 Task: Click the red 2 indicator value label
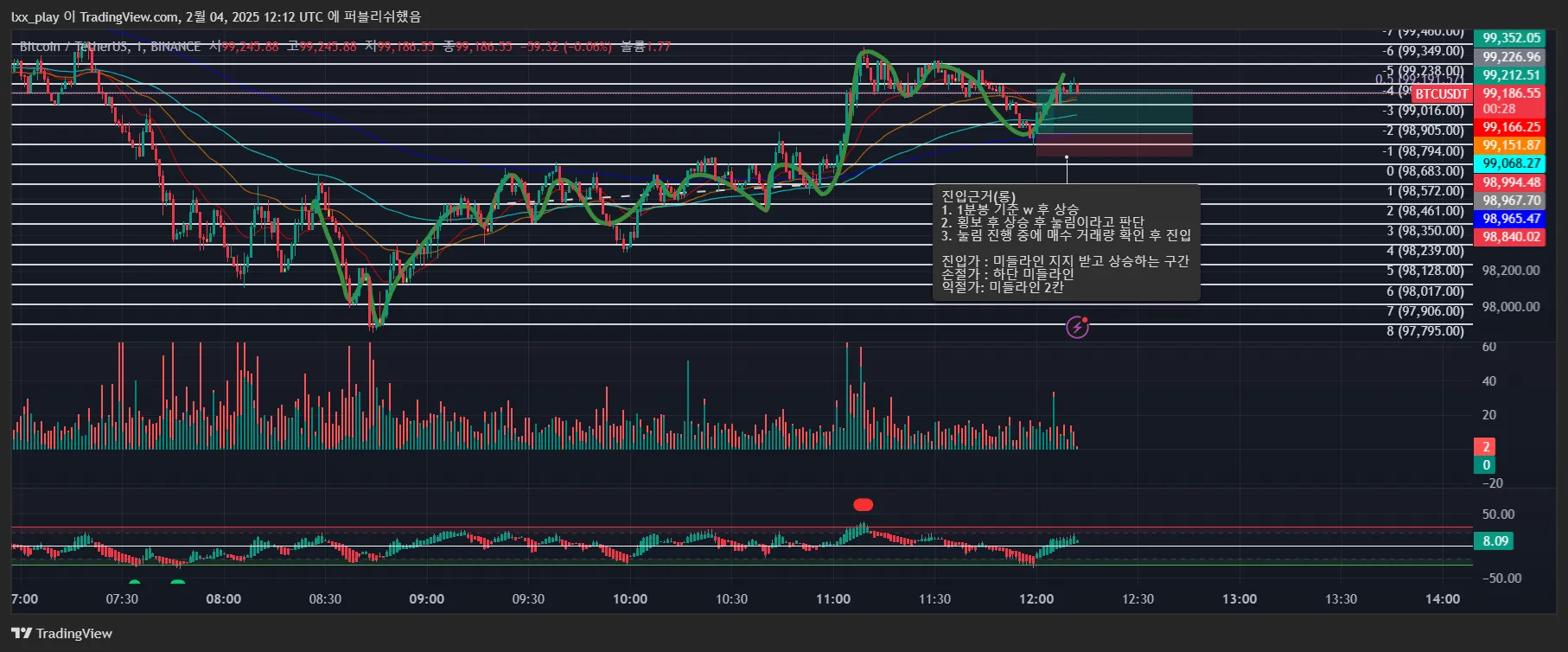1486,447
